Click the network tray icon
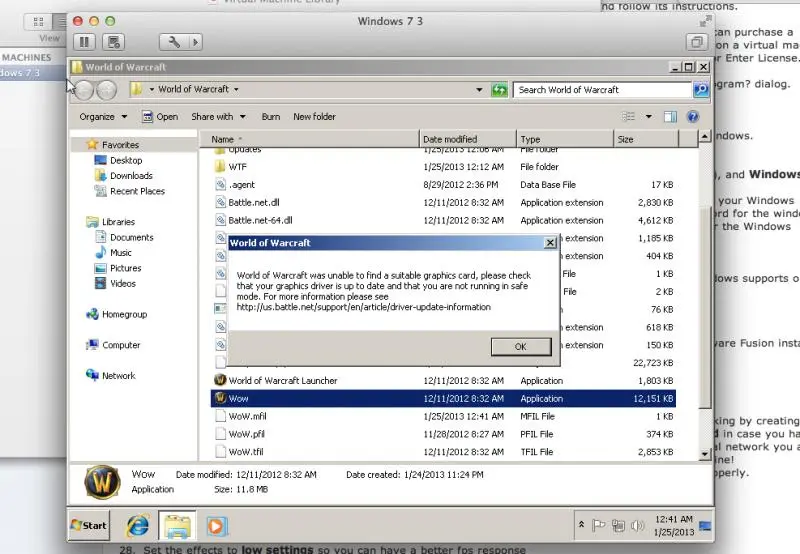Image resolution: width=800 pixels, height=554 pixels. tap(618, 525)
